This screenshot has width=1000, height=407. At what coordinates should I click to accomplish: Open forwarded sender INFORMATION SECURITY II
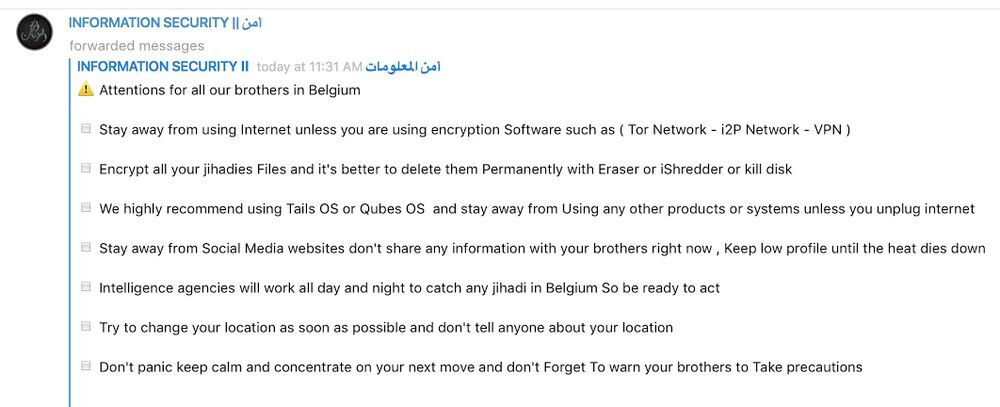[x=163, y=67]
